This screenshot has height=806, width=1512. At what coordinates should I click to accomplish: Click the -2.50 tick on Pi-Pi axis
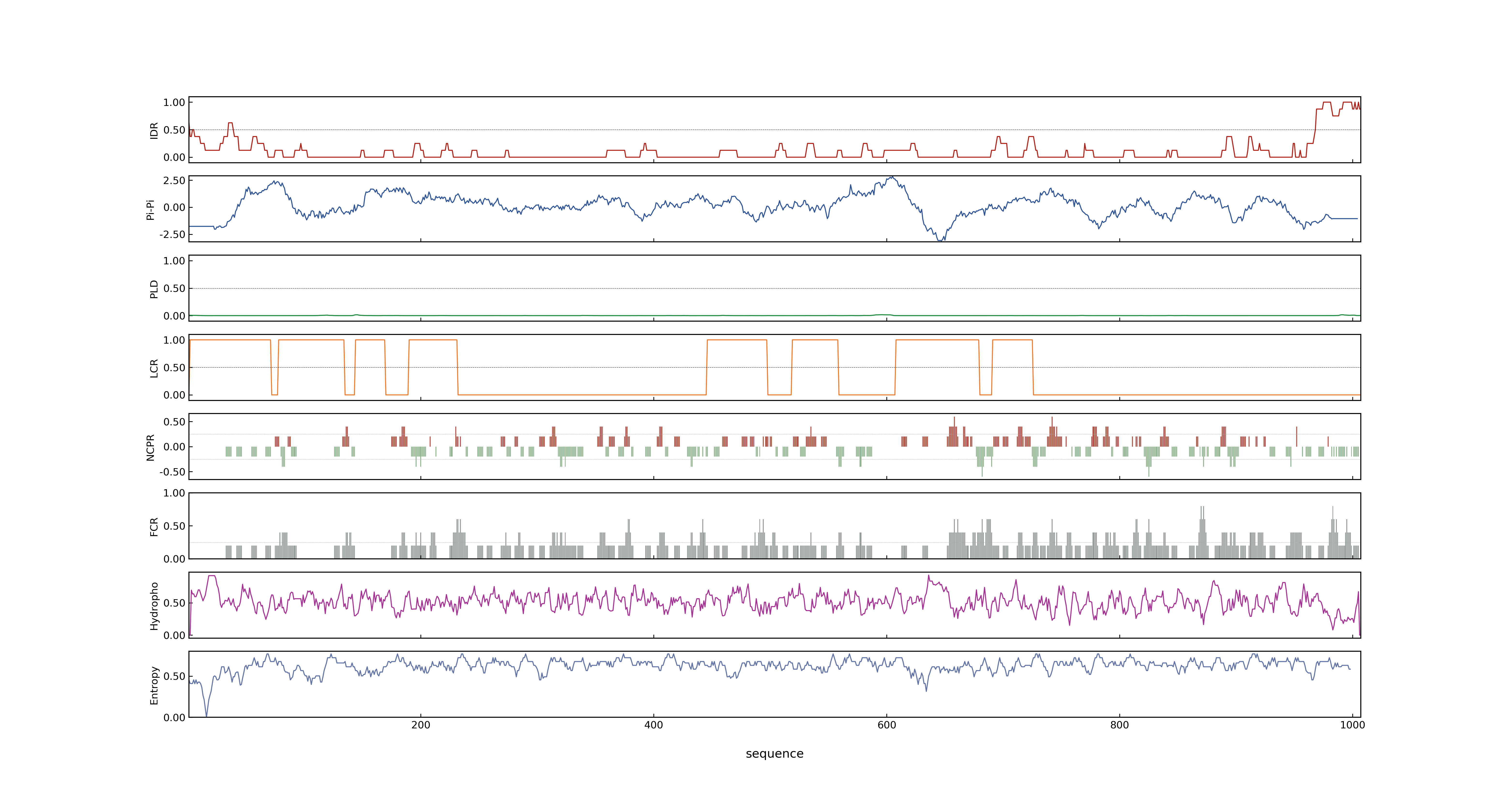point(172,235)
